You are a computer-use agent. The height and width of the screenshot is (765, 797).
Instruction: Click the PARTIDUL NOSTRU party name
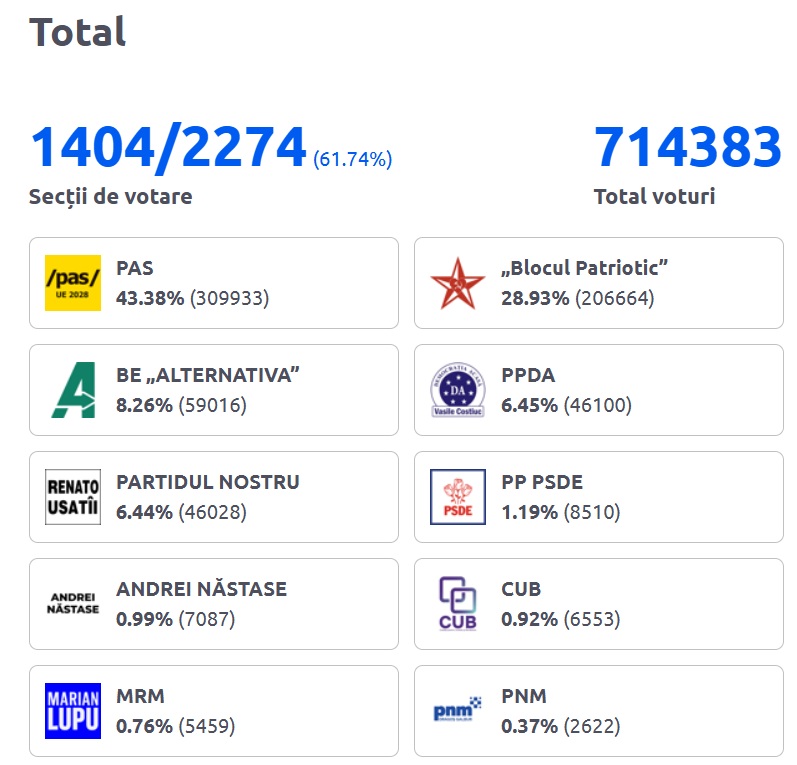tap(207, 482)
